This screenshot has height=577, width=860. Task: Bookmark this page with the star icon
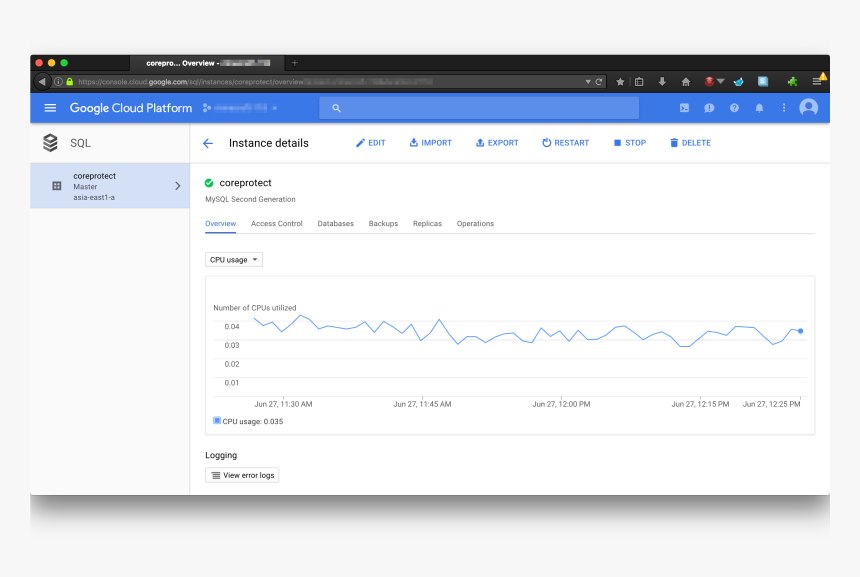[620, 82]
